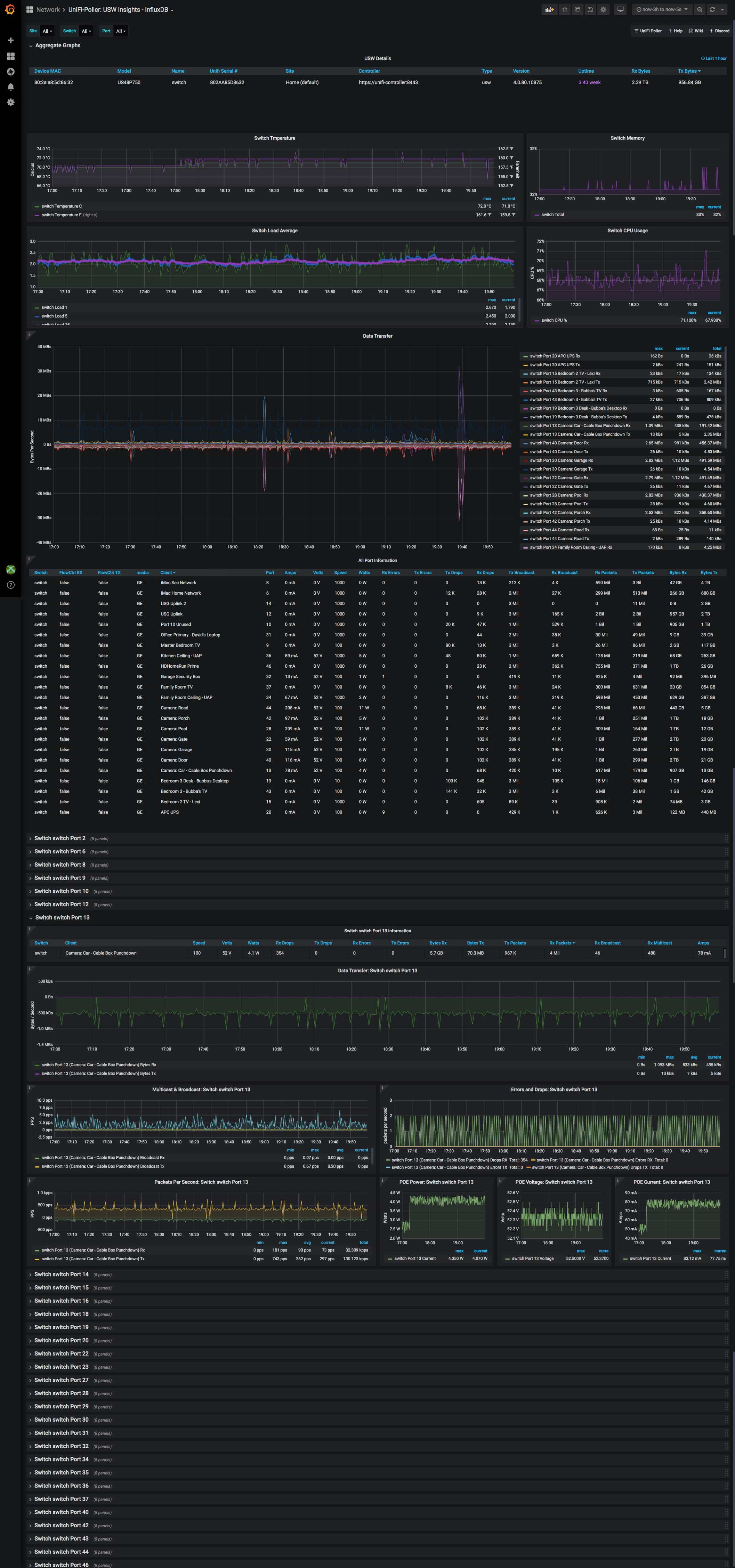Open the time range picker dropdown

[661, 10]
